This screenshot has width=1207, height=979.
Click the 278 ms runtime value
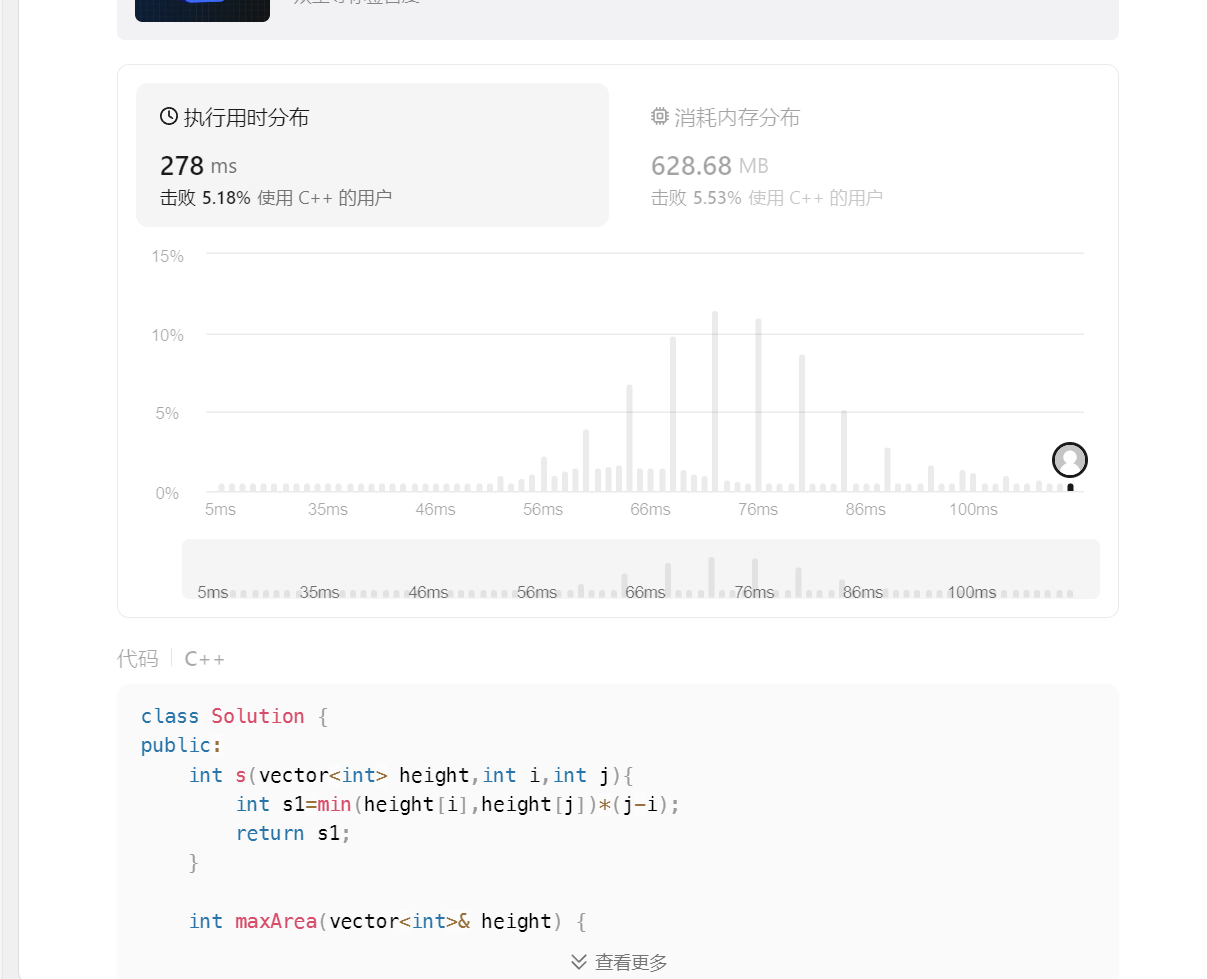198,166
